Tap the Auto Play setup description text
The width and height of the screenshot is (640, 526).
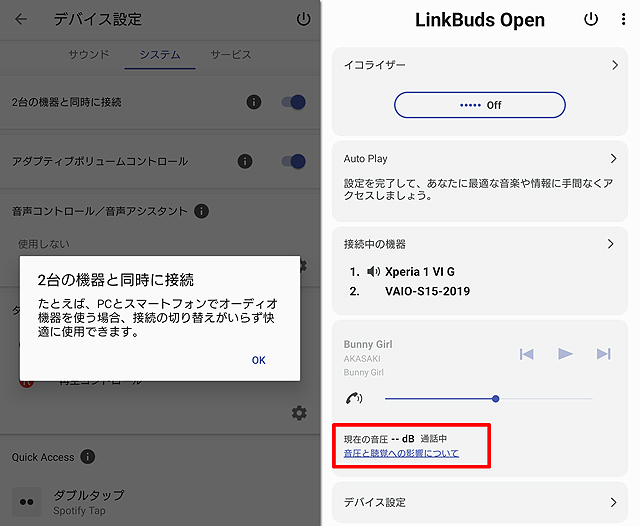[x=478, y=189]
